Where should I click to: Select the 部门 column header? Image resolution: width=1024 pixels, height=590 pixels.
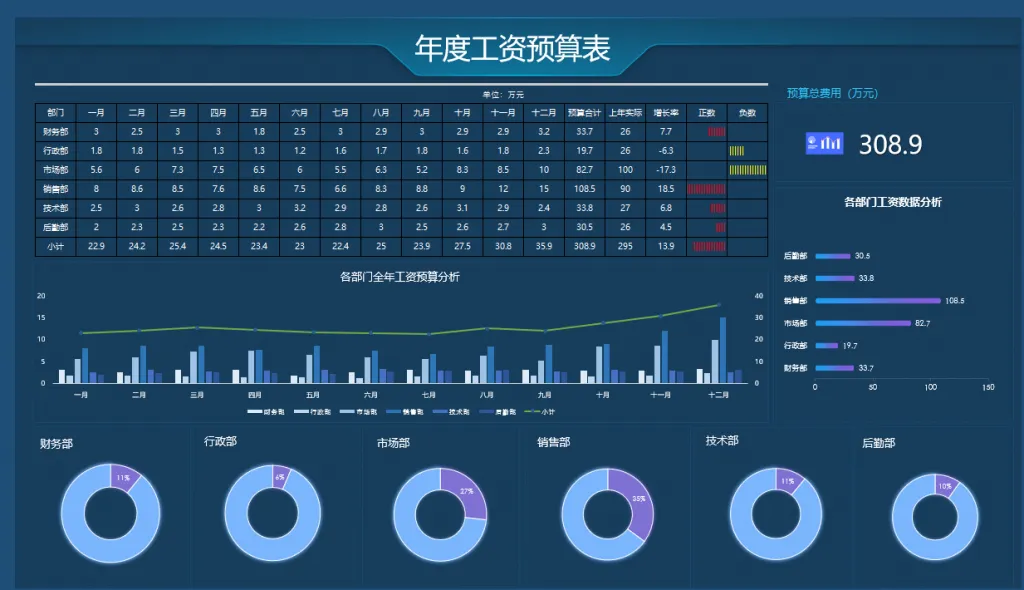[55, 113]
